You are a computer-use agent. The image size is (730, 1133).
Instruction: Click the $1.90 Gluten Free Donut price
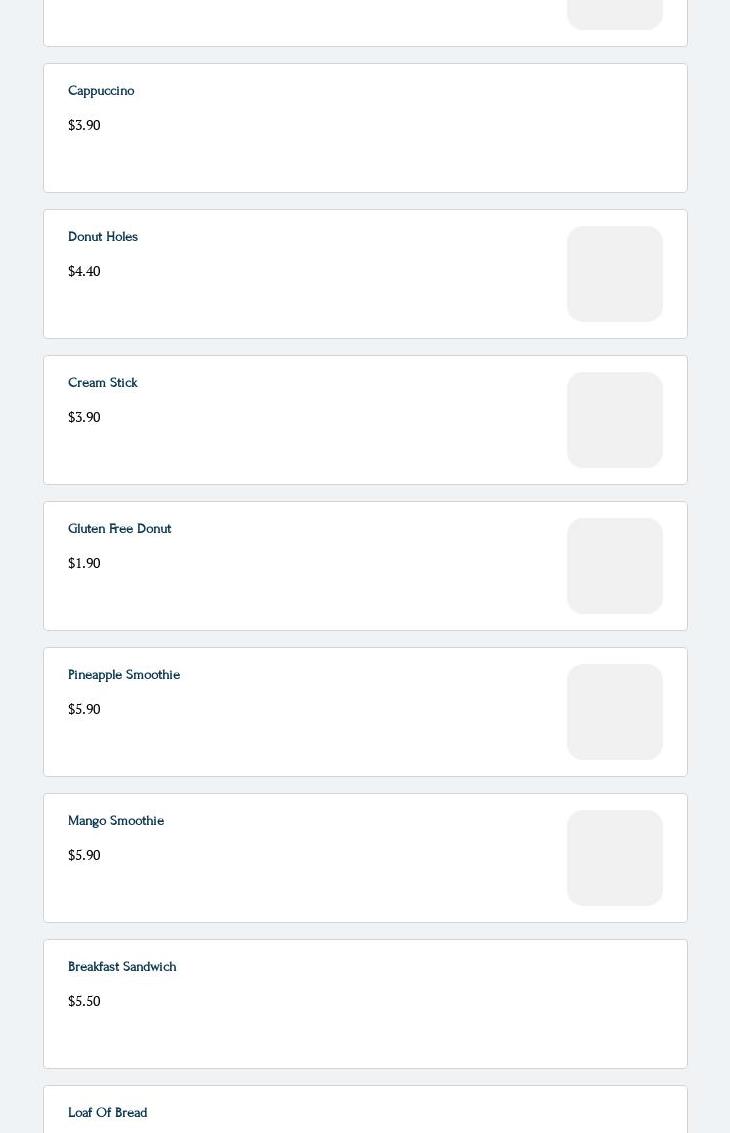tap(84, 564)
